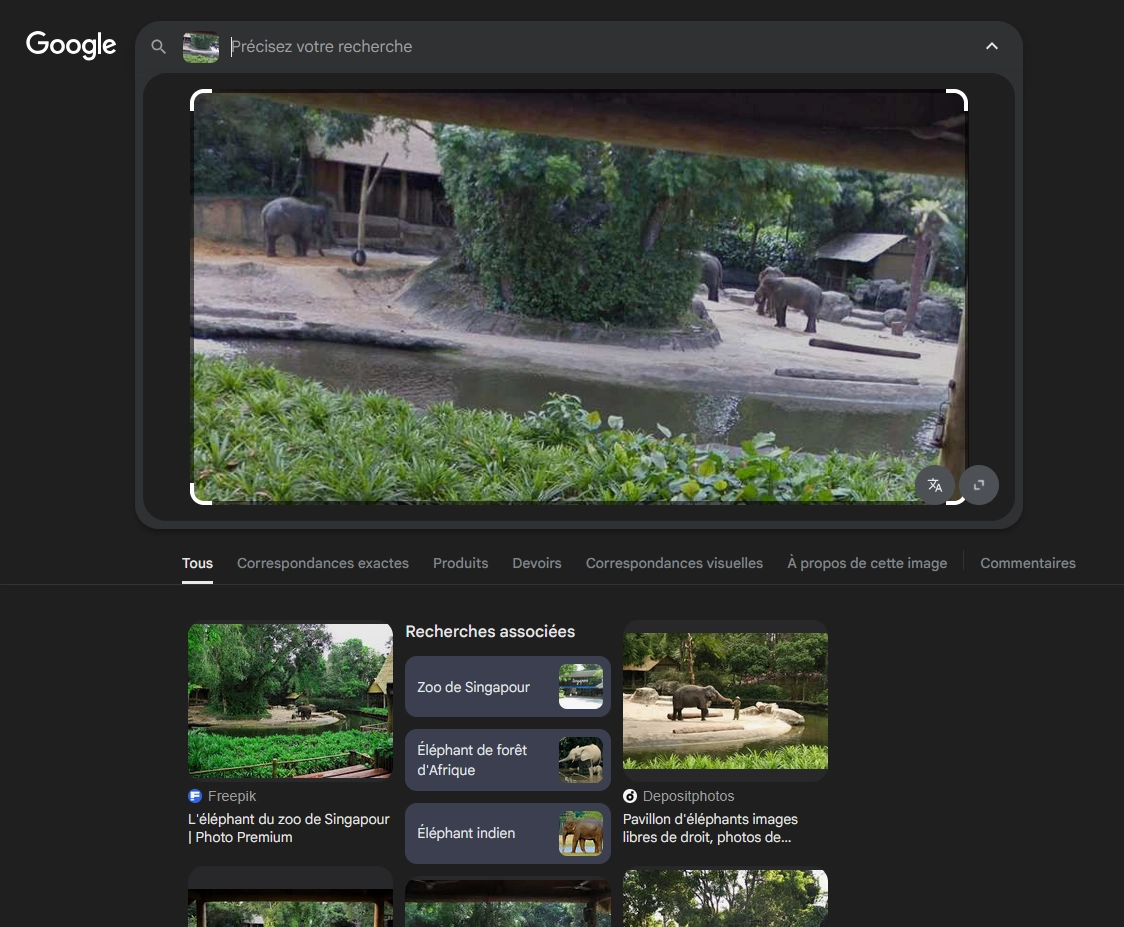Click the Commentaires link
The image size is (1124, 927).
pos(1027,563)
